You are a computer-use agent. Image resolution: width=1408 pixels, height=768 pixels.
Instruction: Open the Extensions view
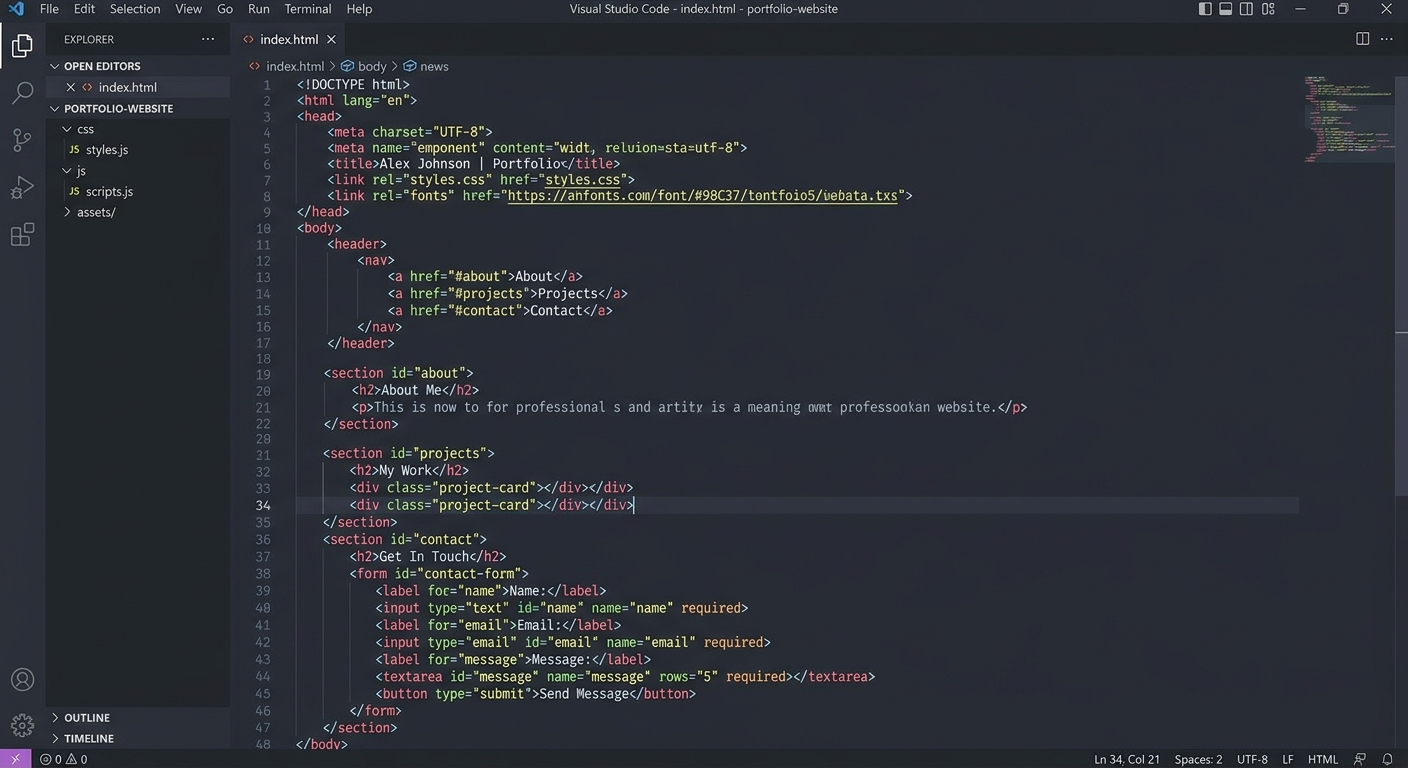[22, 234]
